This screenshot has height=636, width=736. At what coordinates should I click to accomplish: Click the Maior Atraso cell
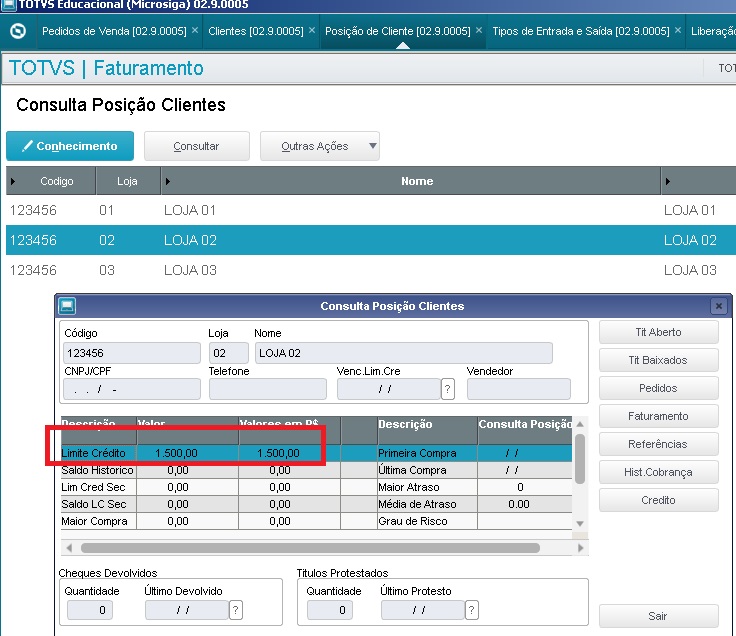pos(427,487)
